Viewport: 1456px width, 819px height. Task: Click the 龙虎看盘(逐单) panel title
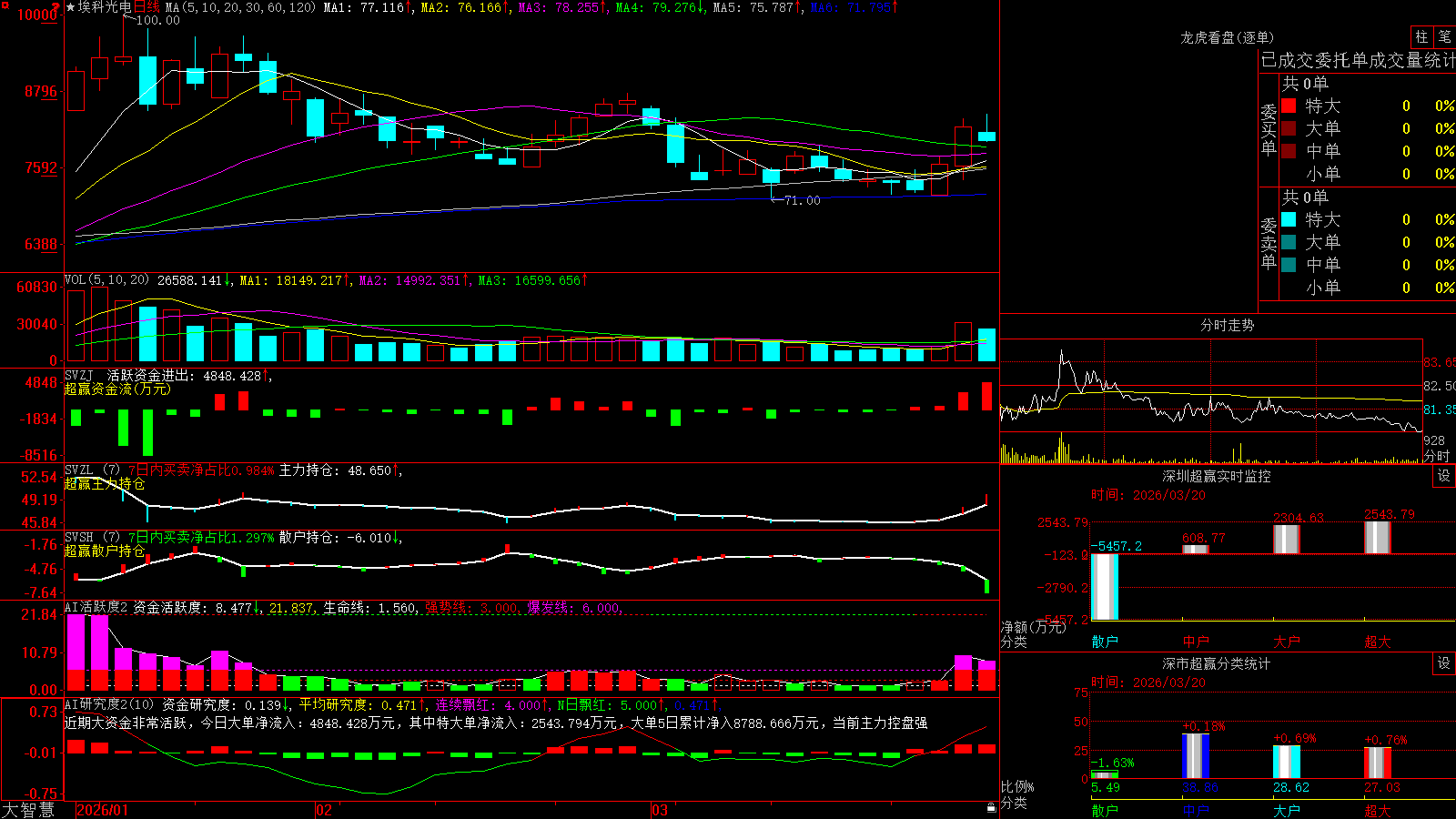(x=1227, y=37)
